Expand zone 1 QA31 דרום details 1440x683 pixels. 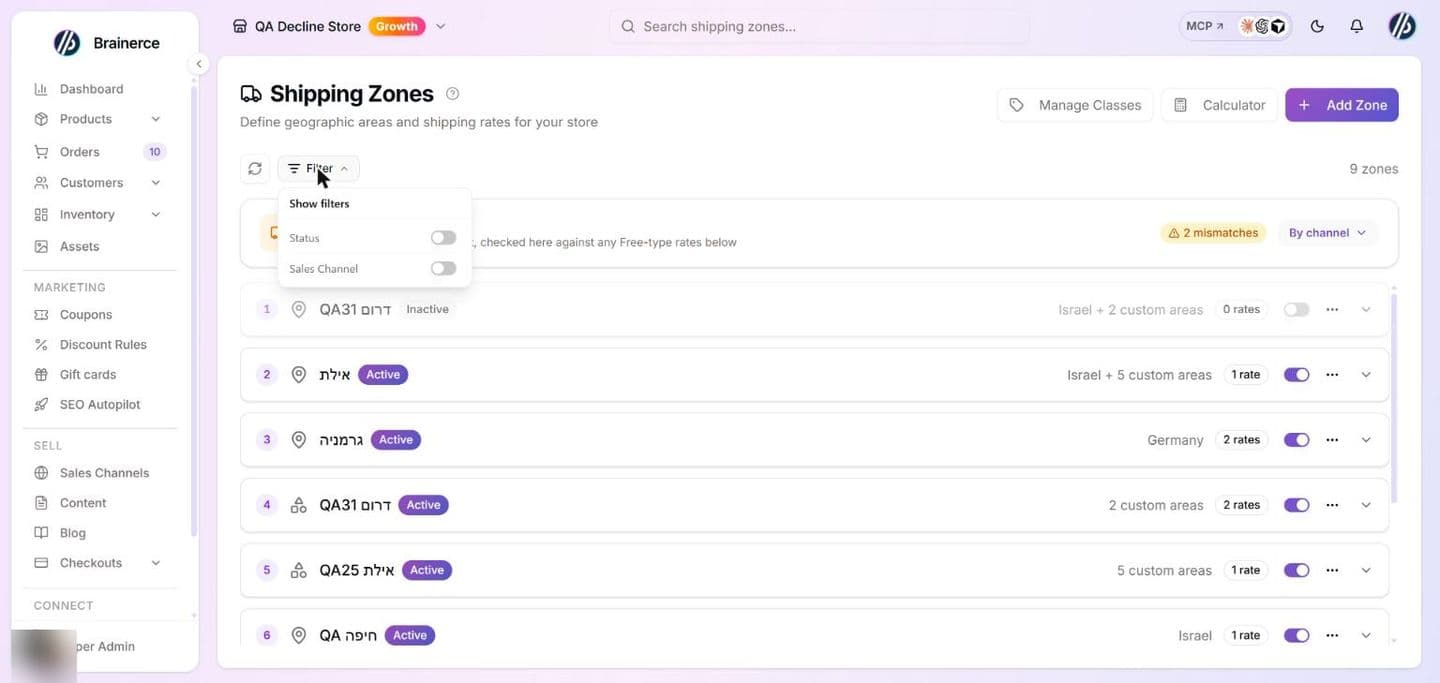tap(1366, 310)
